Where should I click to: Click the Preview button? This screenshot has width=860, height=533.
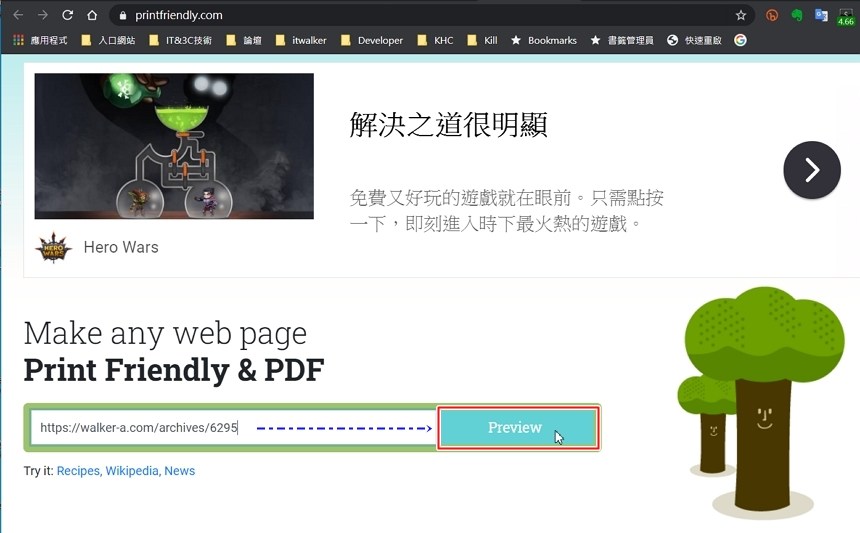tap(518, 428)
